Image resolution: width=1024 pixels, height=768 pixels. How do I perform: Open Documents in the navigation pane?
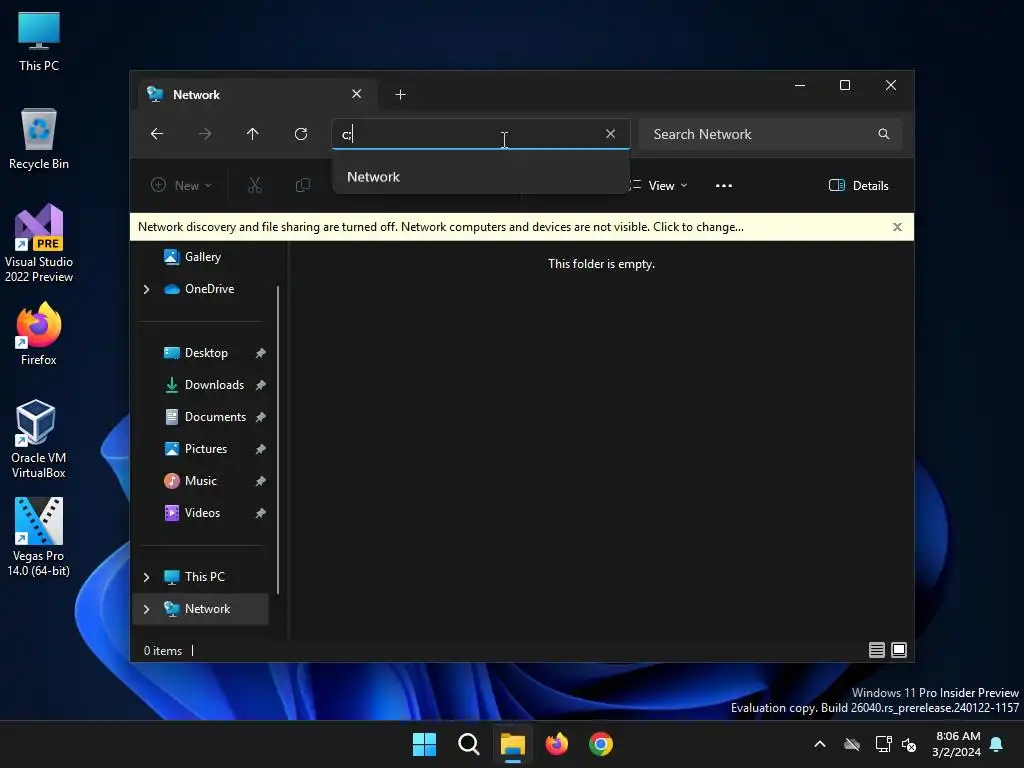click(x=215, y=417)
